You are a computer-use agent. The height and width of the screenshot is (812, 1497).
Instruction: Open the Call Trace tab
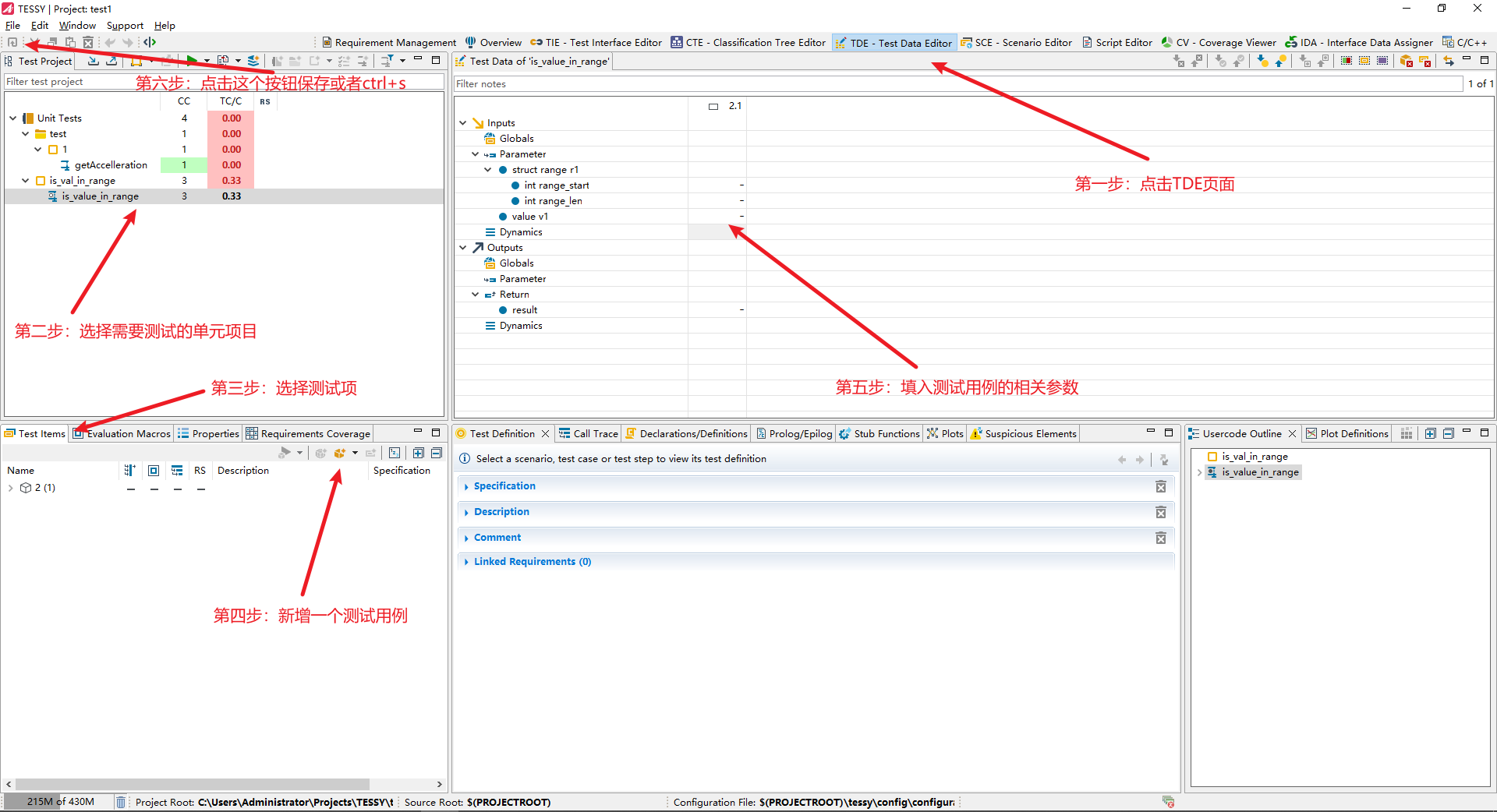pos(589,434)
